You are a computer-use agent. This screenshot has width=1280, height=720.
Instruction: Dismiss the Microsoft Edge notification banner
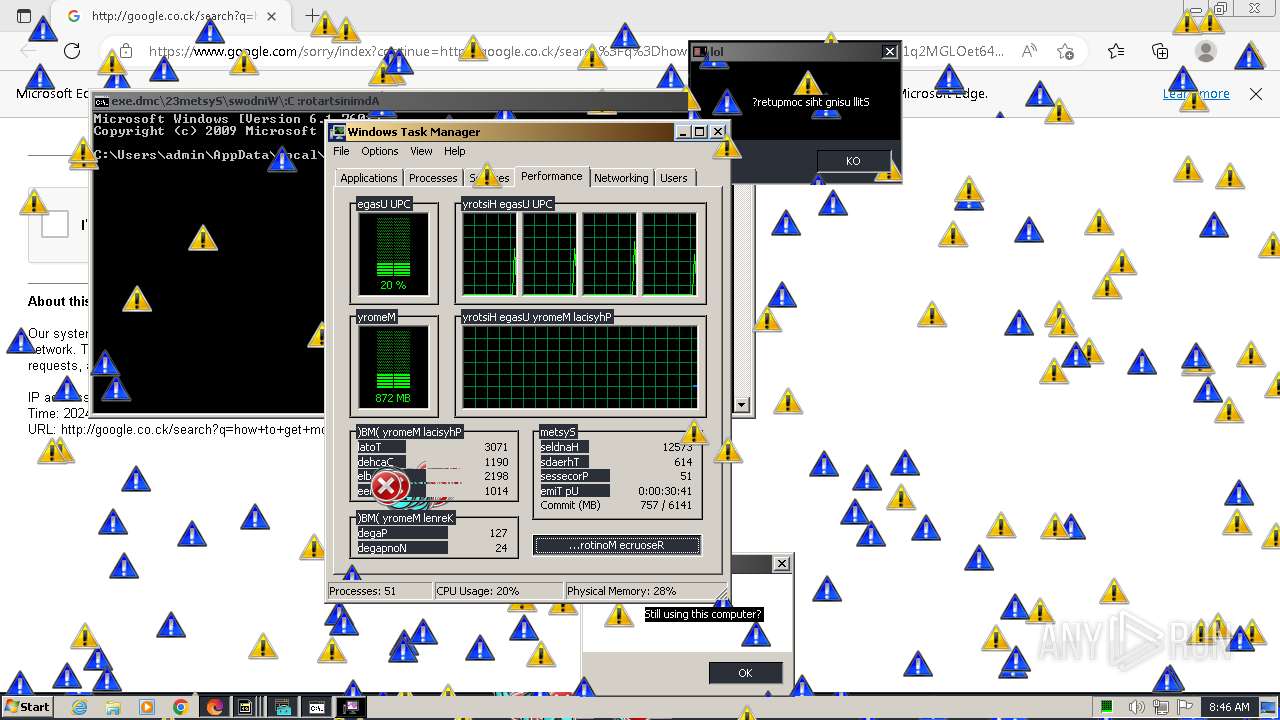point(1256,94)
